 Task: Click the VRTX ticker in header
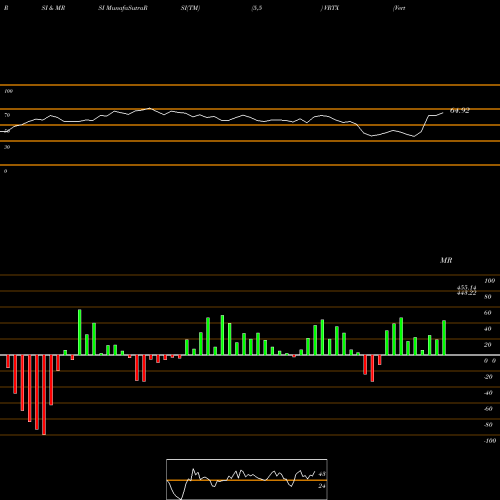click(x=330, y=8)
